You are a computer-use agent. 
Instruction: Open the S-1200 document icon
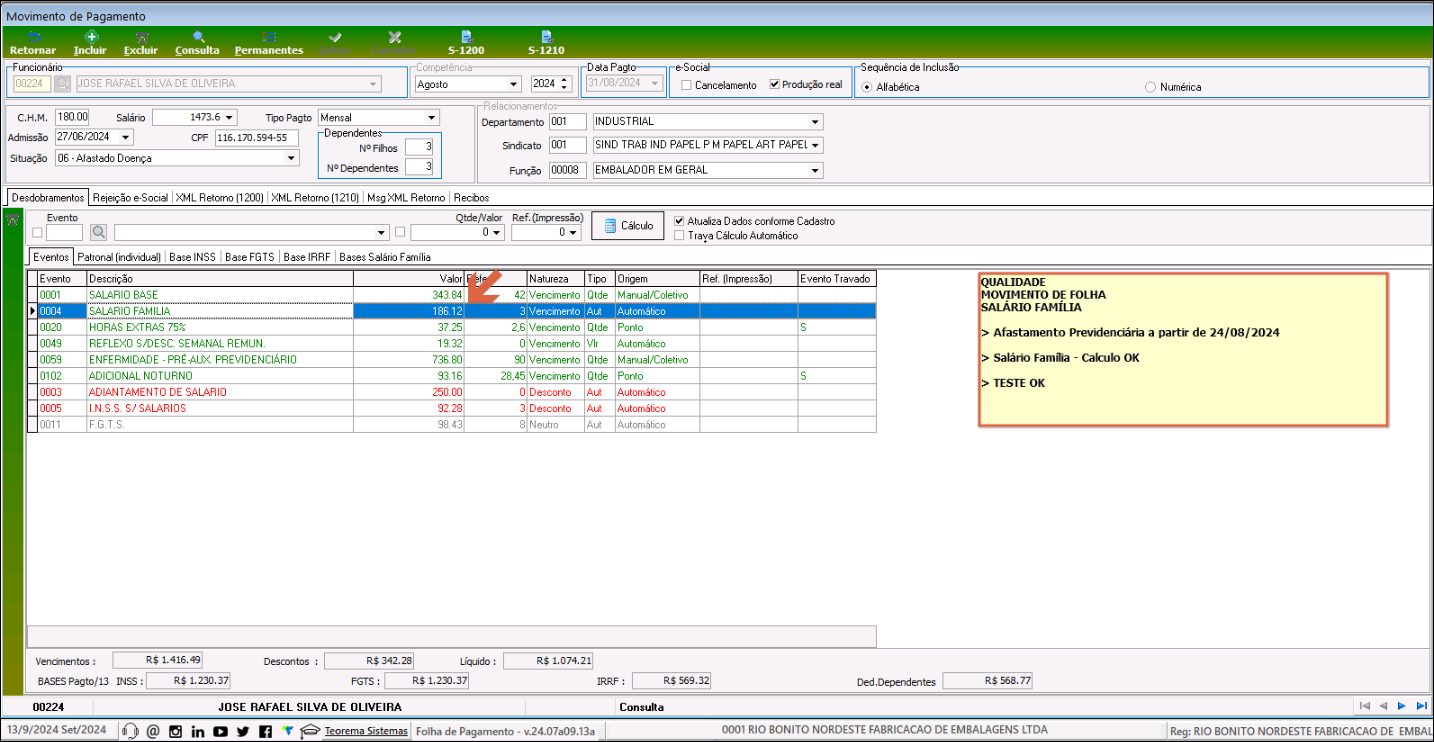coord(466,36)
